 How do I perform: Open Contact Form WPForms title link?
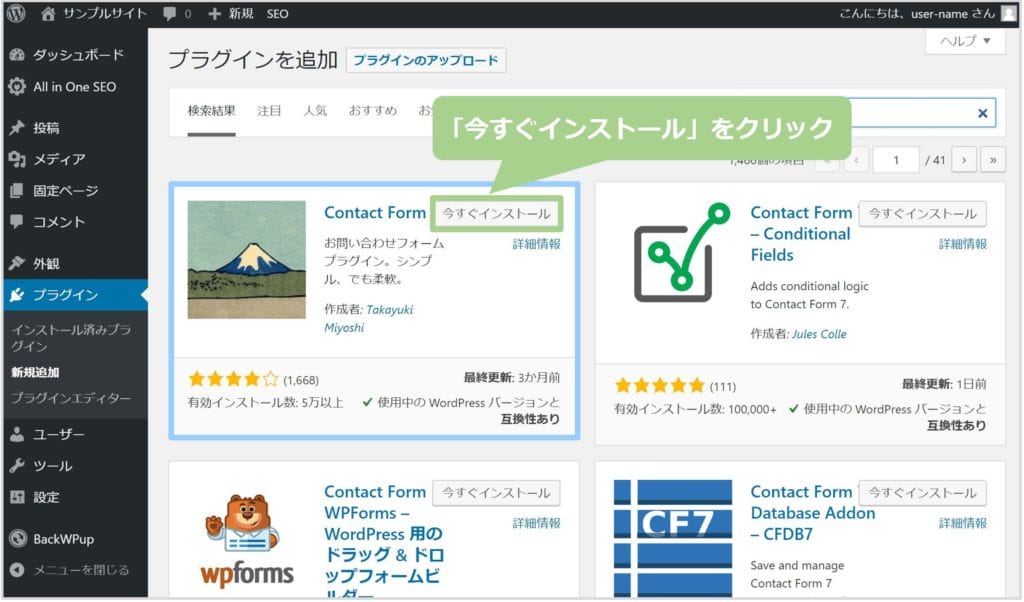point(384,542)
